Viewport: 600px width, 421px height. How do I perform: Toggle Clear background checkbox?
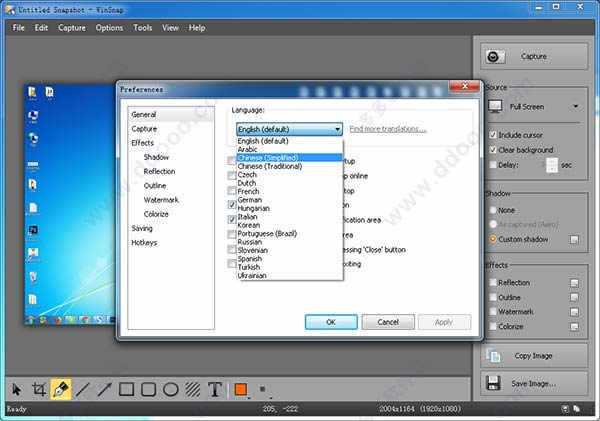click(493, 150)
